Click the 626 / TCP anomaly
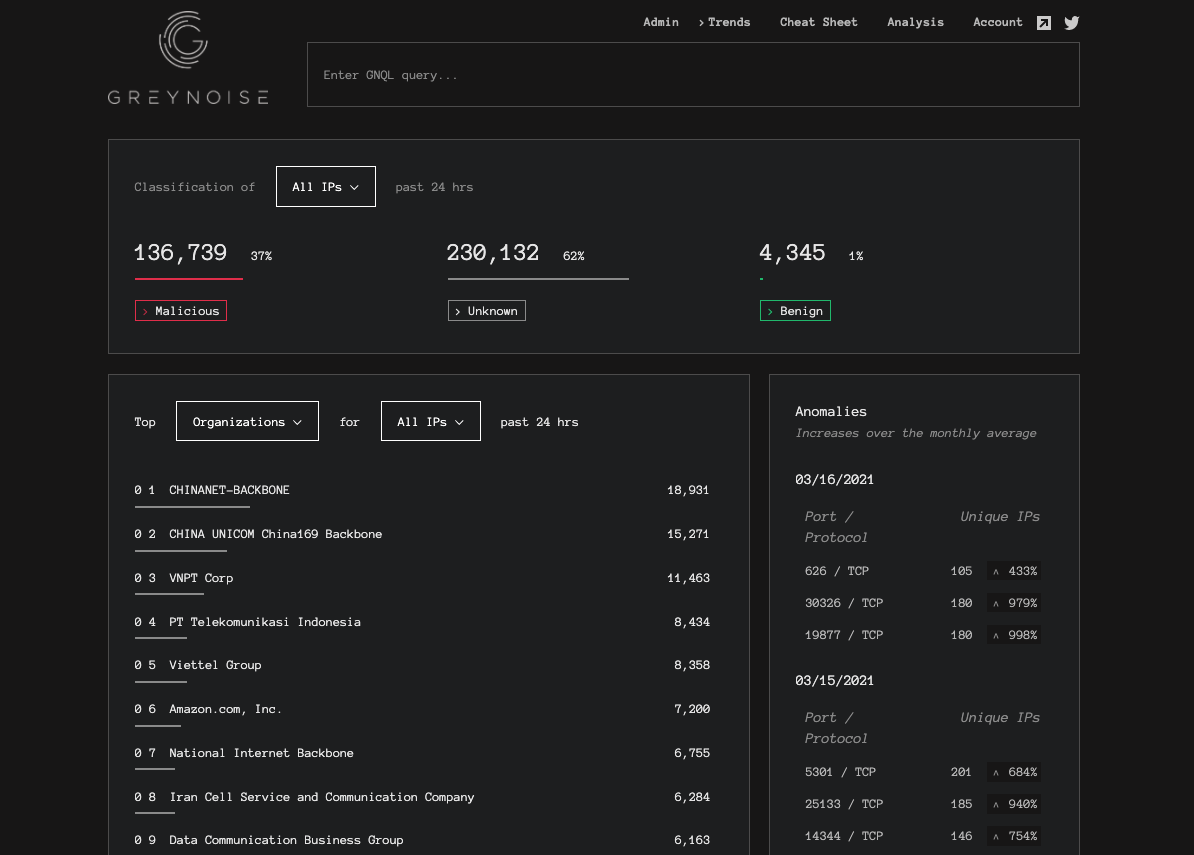Viewport: 1194px width, 855px height. (837, 571)
